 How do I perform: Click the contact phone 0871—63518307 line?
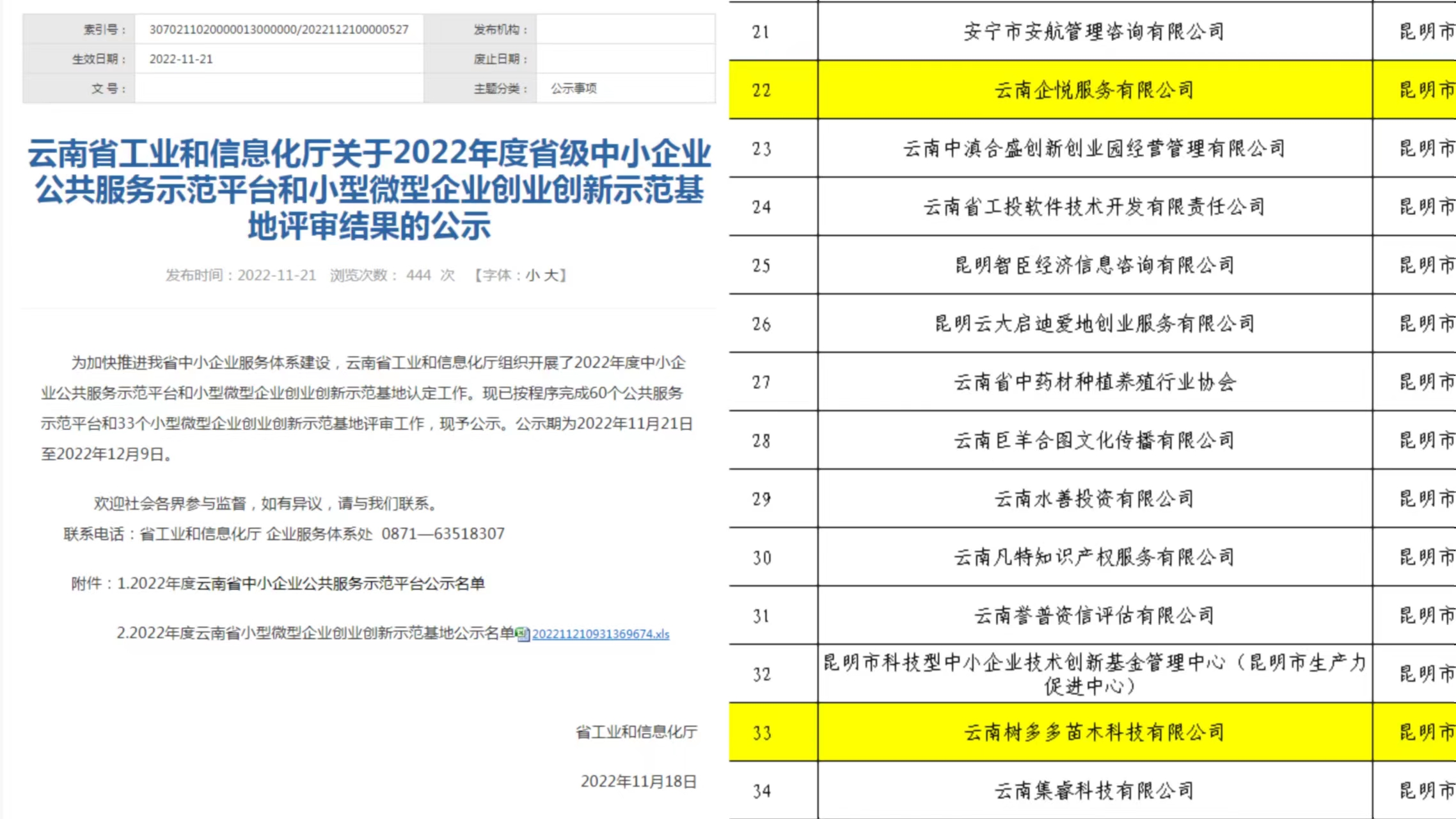coord(284,534)
